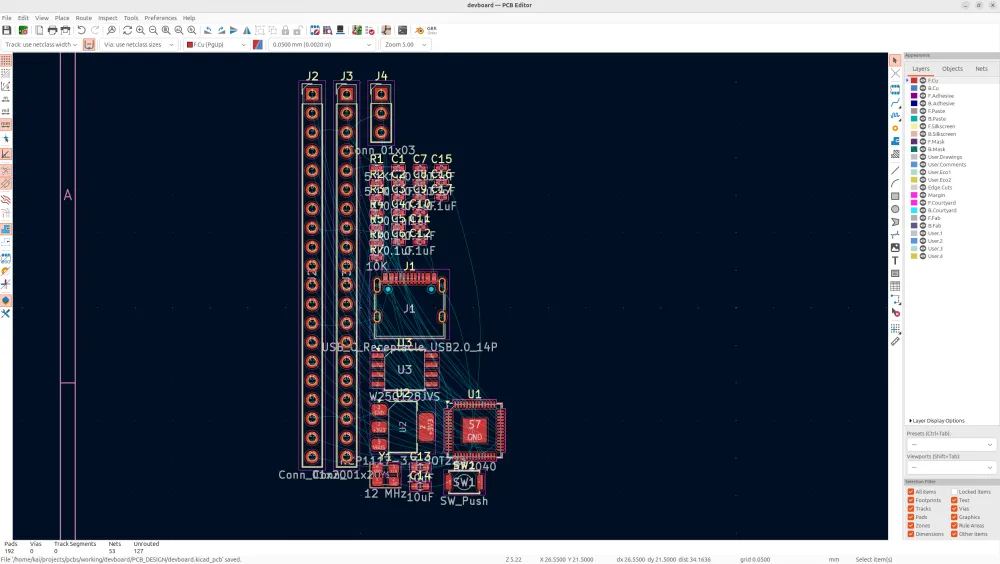Select the Add Vias tool
Screen dimensions: 1000x564
pyautogui.click(x=895, y=128)
